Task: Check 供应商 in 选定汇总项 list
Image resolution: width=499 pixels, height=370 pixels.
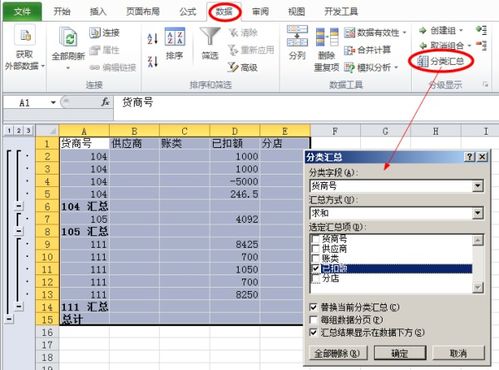Action: [x=315, y=249]
